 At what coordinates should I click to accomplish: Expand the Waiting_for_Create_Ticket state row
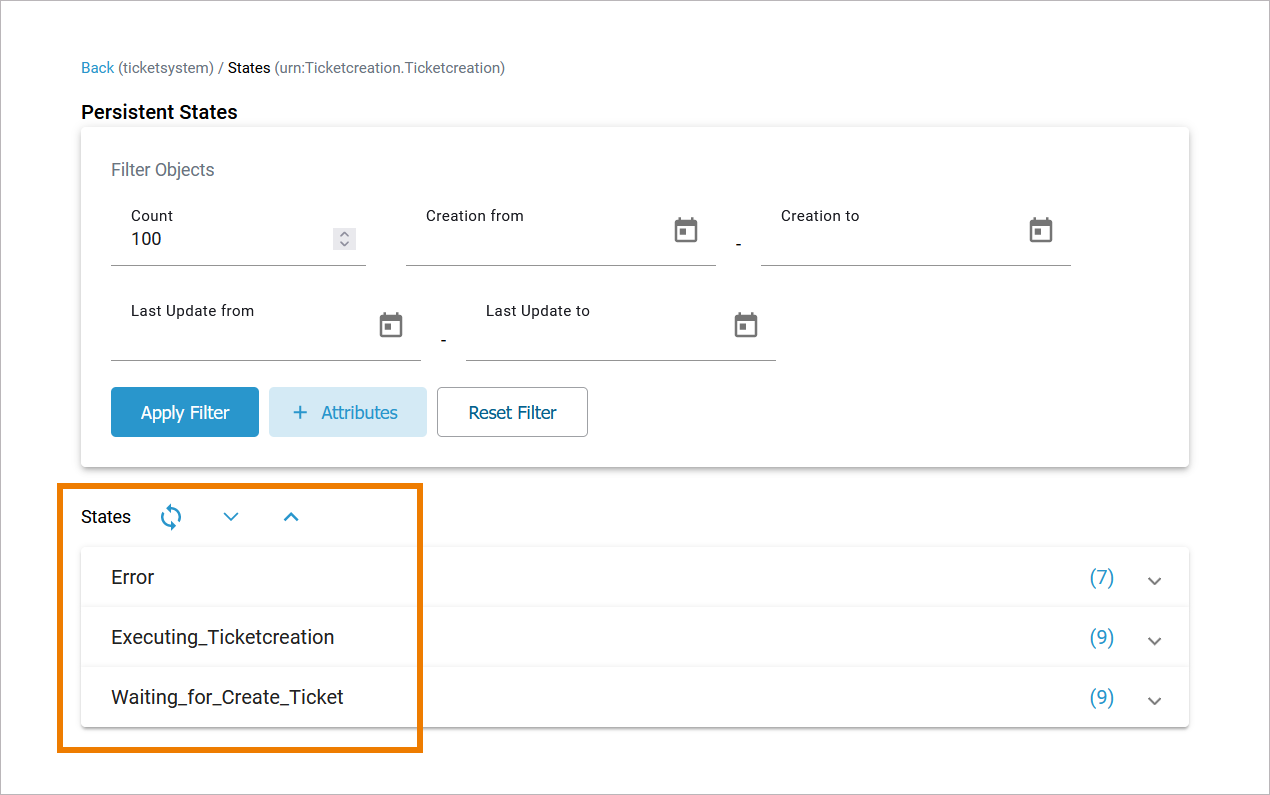click(x=1154, y=700)
